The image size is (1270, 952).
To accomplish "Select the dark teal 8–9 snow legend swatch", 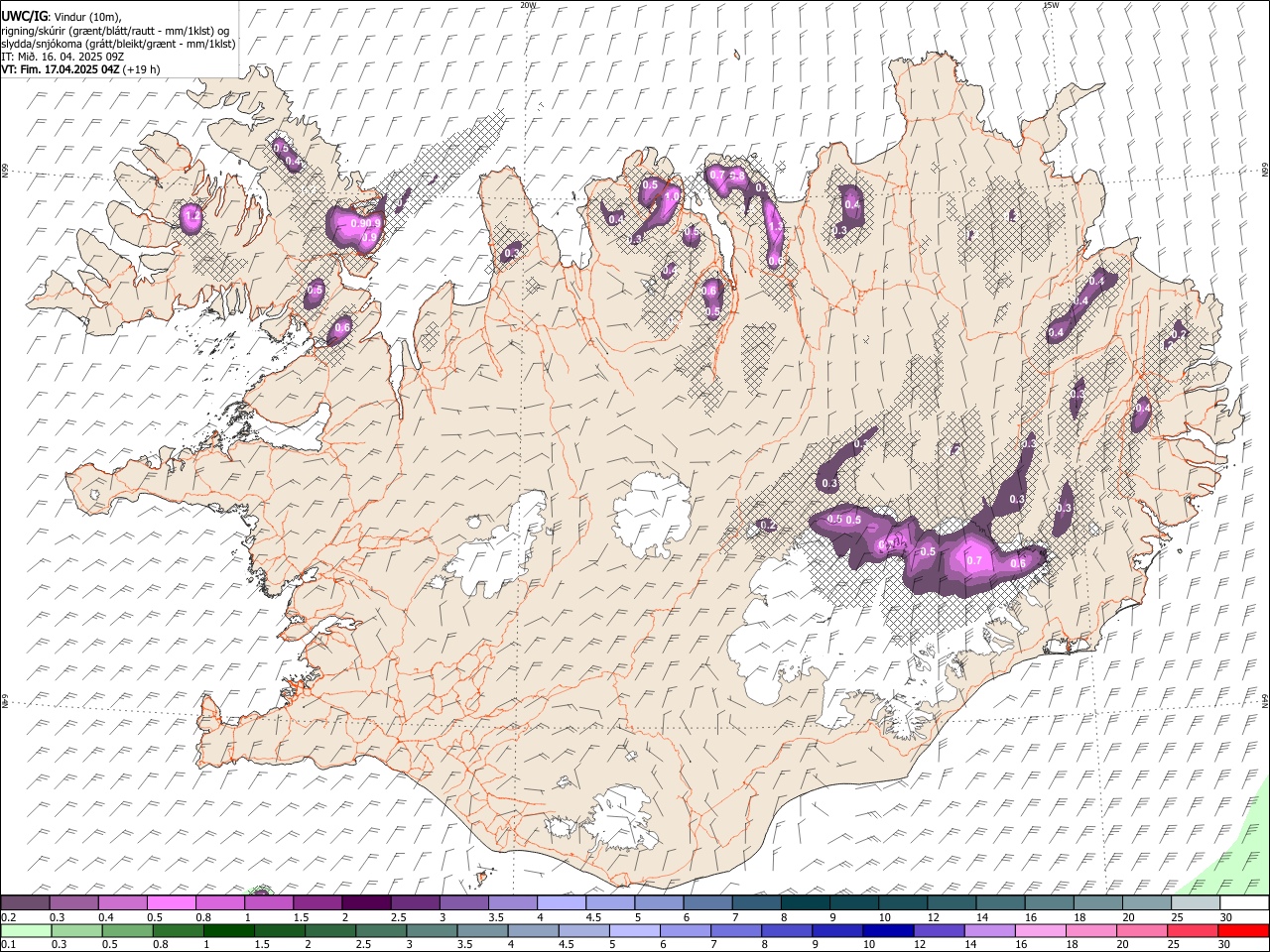I will 805,902.
